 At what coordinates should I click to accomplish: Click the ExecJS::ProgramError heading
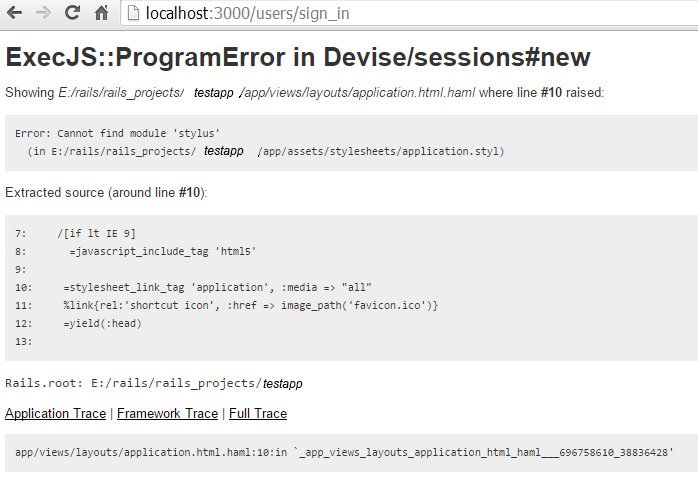297,57
